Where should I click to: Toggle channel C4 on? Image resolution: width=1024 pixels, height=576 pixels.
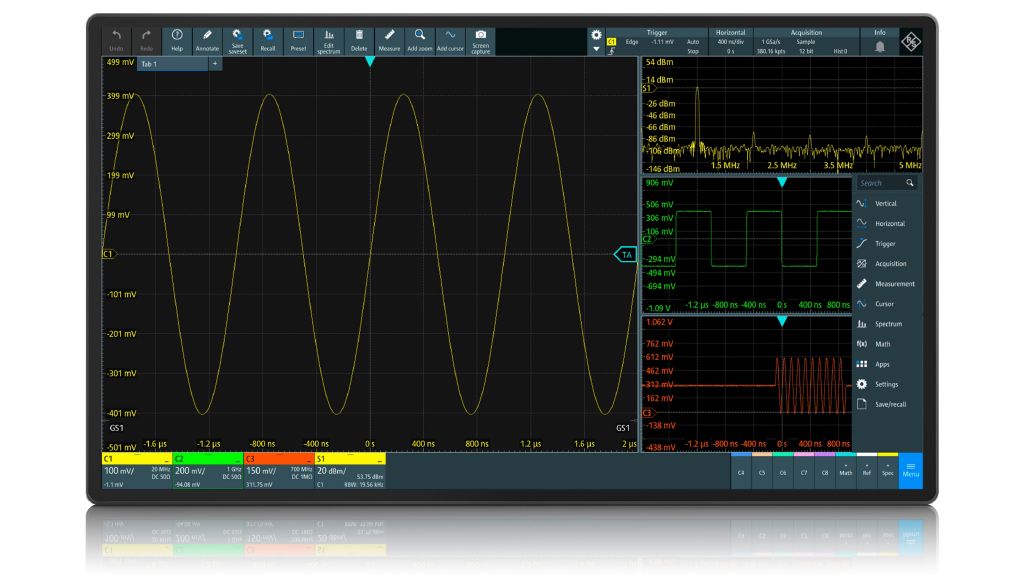pos(741,472)
